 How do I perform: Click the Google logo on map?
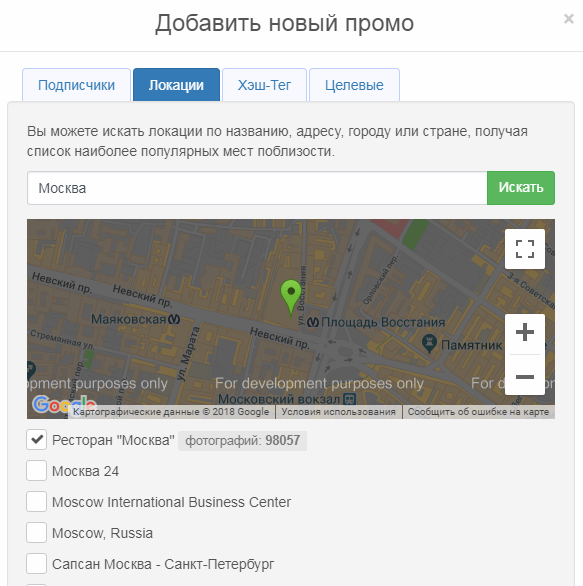64,404
